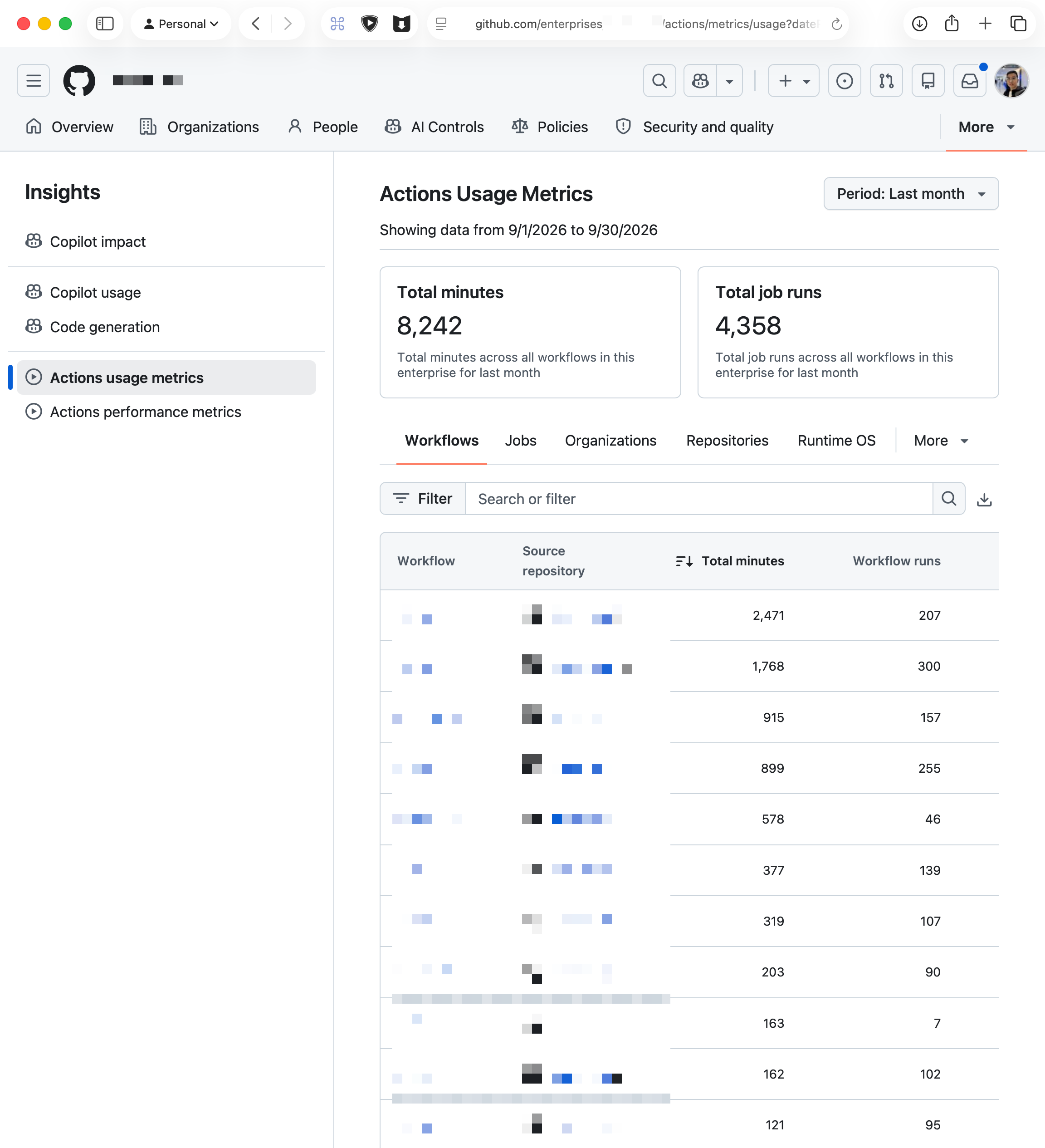Open Copilot chat icon in header
Viewport: 1045px width, 1148px height.
700,81
